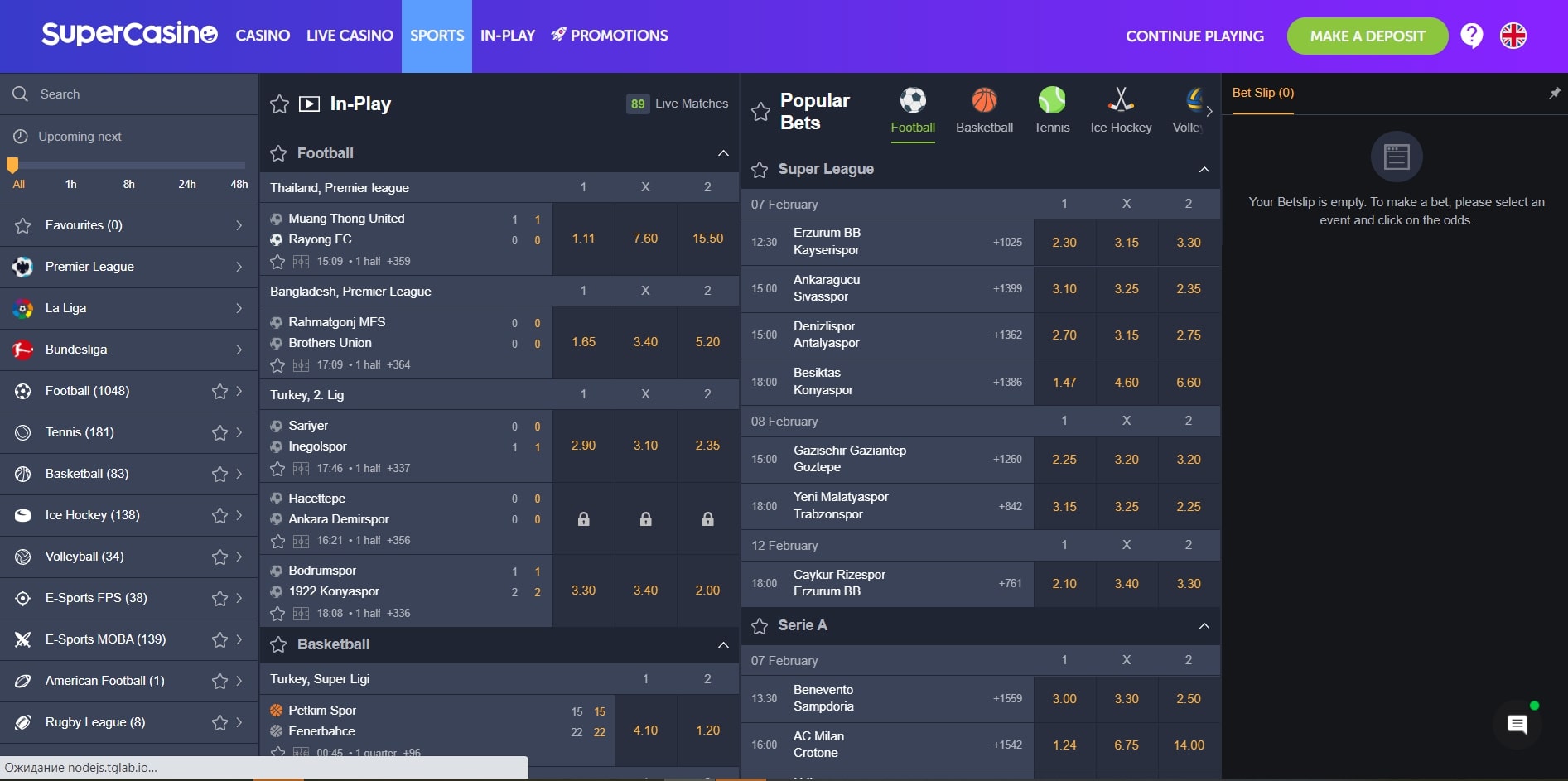
Task: Click CONTINUE PLAYING link
Action: tap(1194, 36)
